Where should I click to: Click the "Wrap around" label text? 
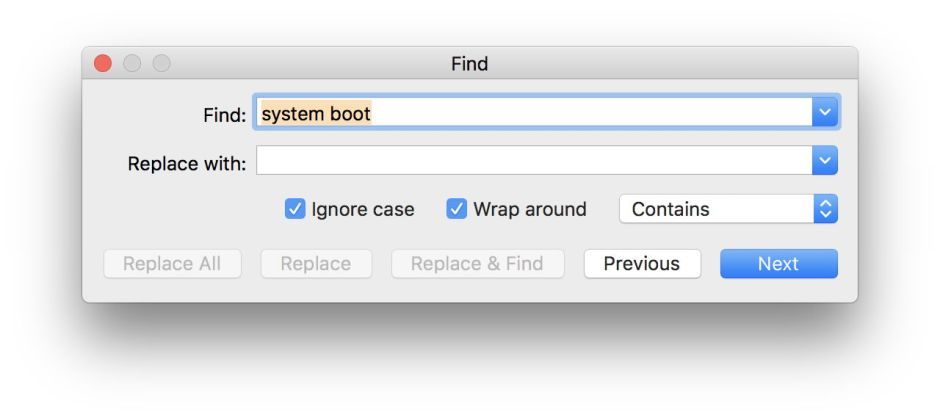[x=530, y=209]
